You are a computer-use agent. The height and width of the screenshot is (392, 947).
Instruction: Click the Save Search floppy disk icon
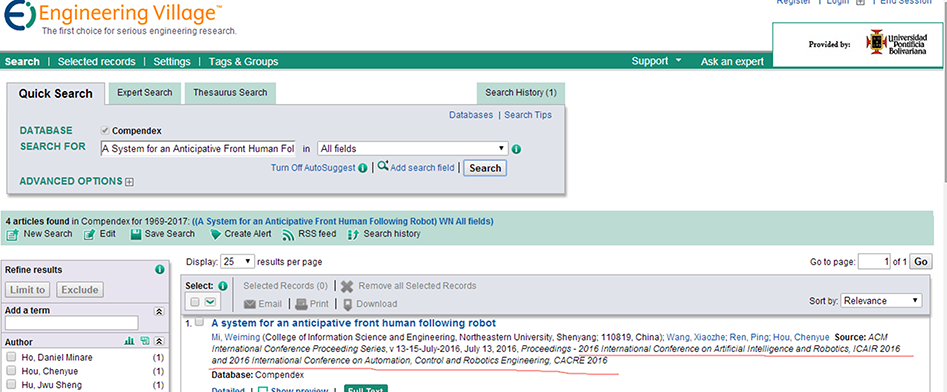[136, 234]
